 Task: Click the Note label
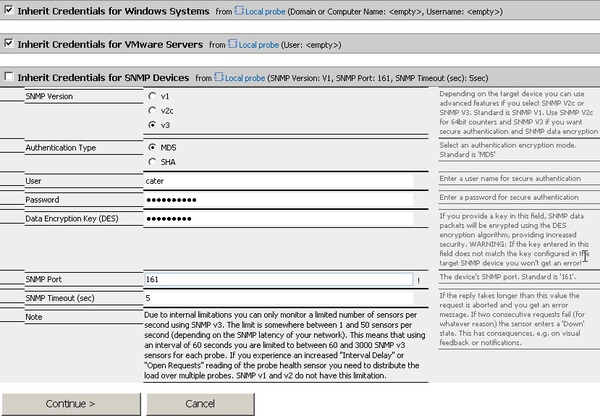[34, 317]
